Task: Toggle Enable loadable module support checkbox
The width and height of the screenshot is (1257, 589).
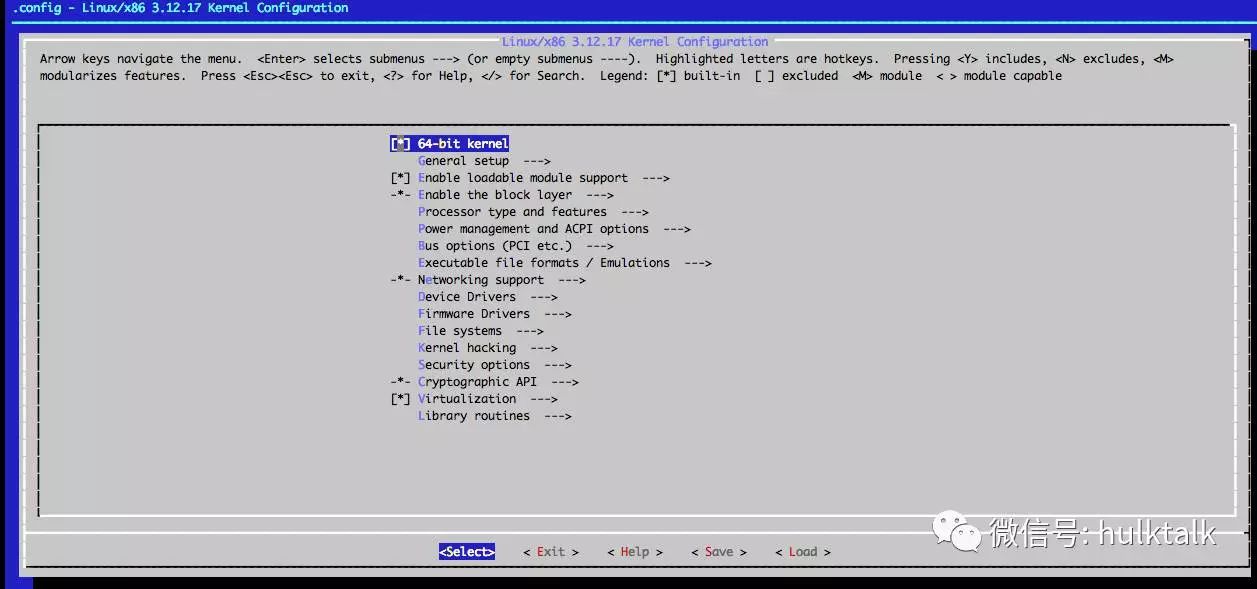Action: (401, 178)
